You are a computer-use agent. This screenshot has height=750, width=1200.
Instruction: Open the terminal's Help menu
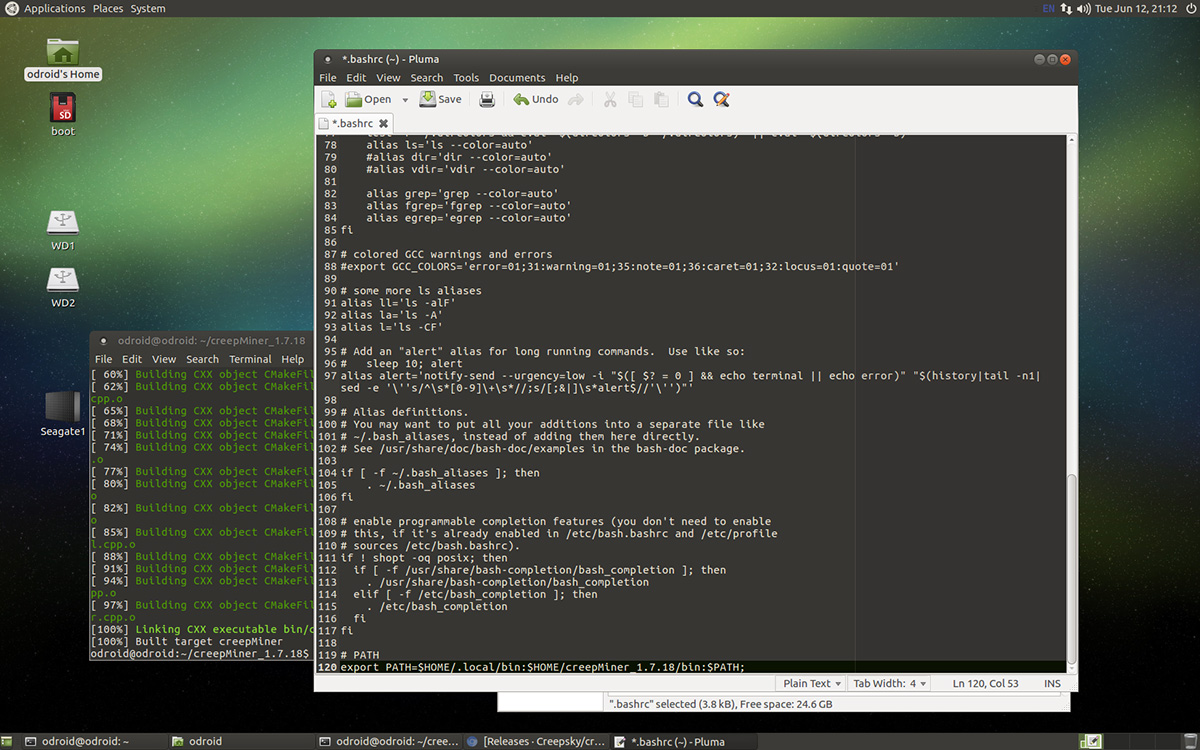pyautogui.click(x=292, y=359)
